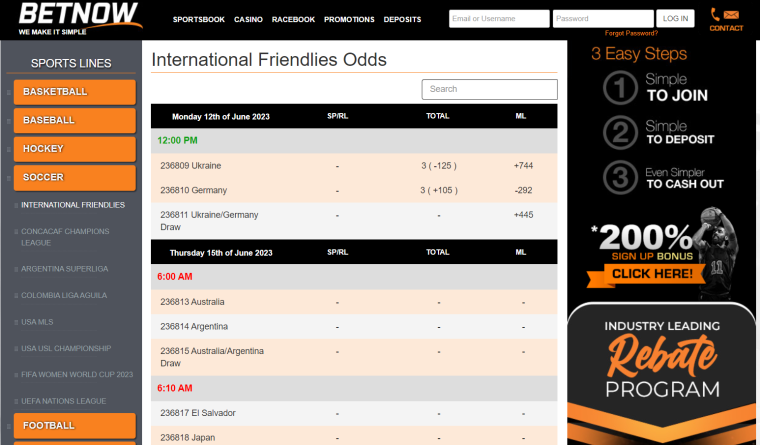Viewport: 760px width, 445px height.
Task: Expand the BASKETBALL sports category
Action: (75, 92)
